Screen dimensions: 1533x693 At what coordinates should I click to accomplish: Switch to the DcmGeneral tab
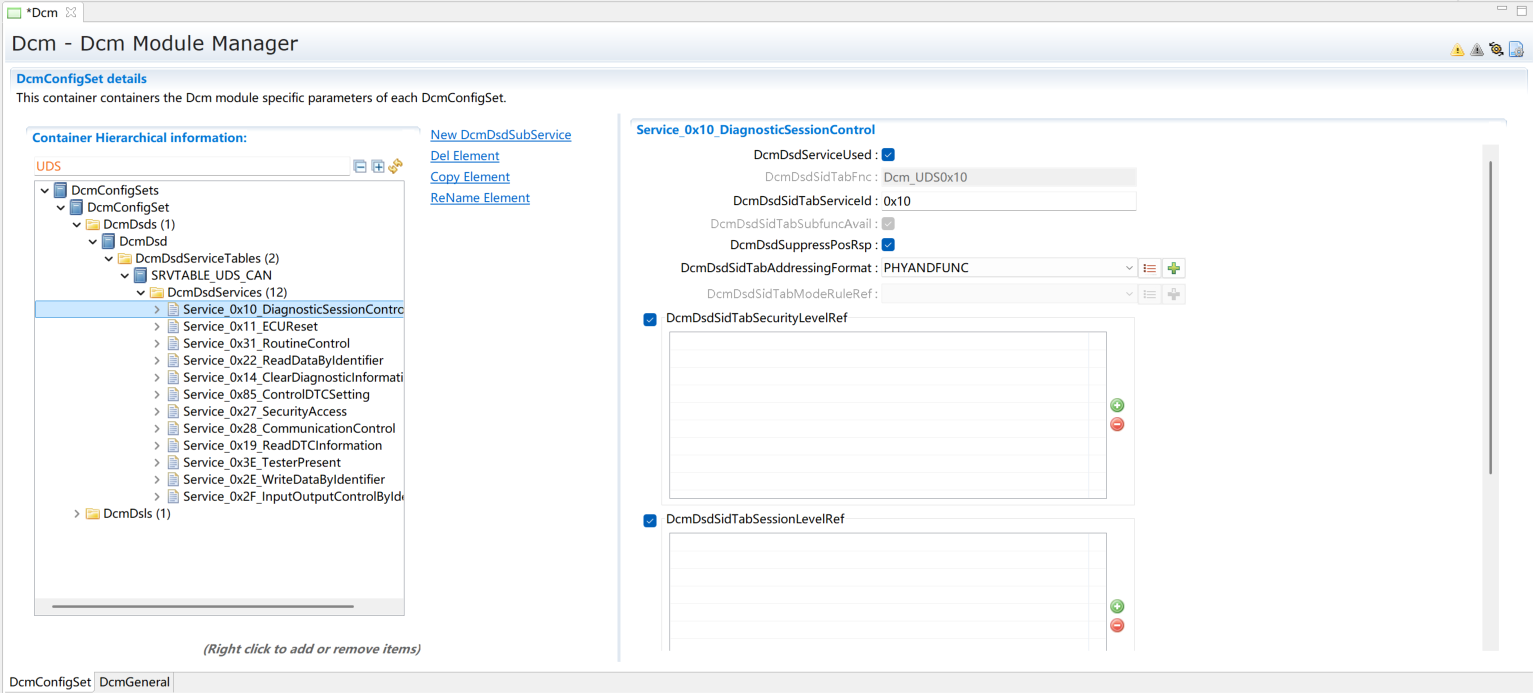click(135, 682)
